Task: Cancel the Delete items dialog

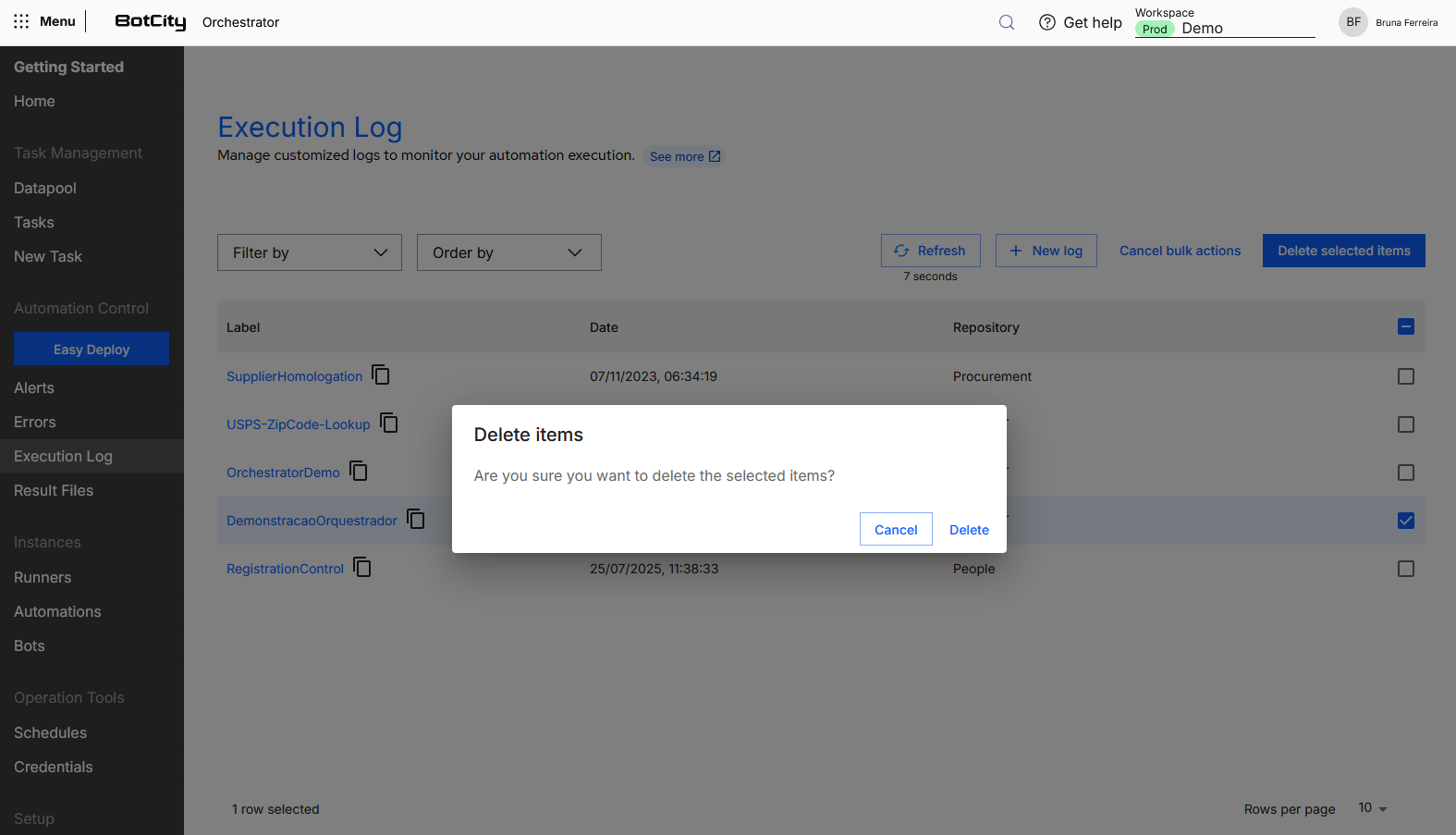Action: [896, 530]
